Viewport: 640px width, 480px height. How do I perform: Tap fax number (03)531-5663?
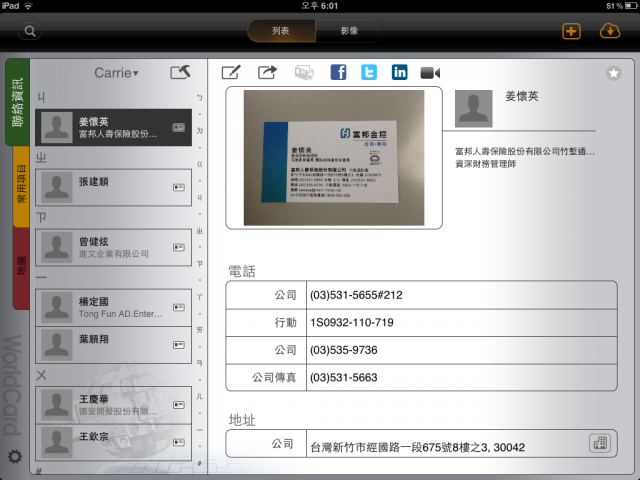421,378
